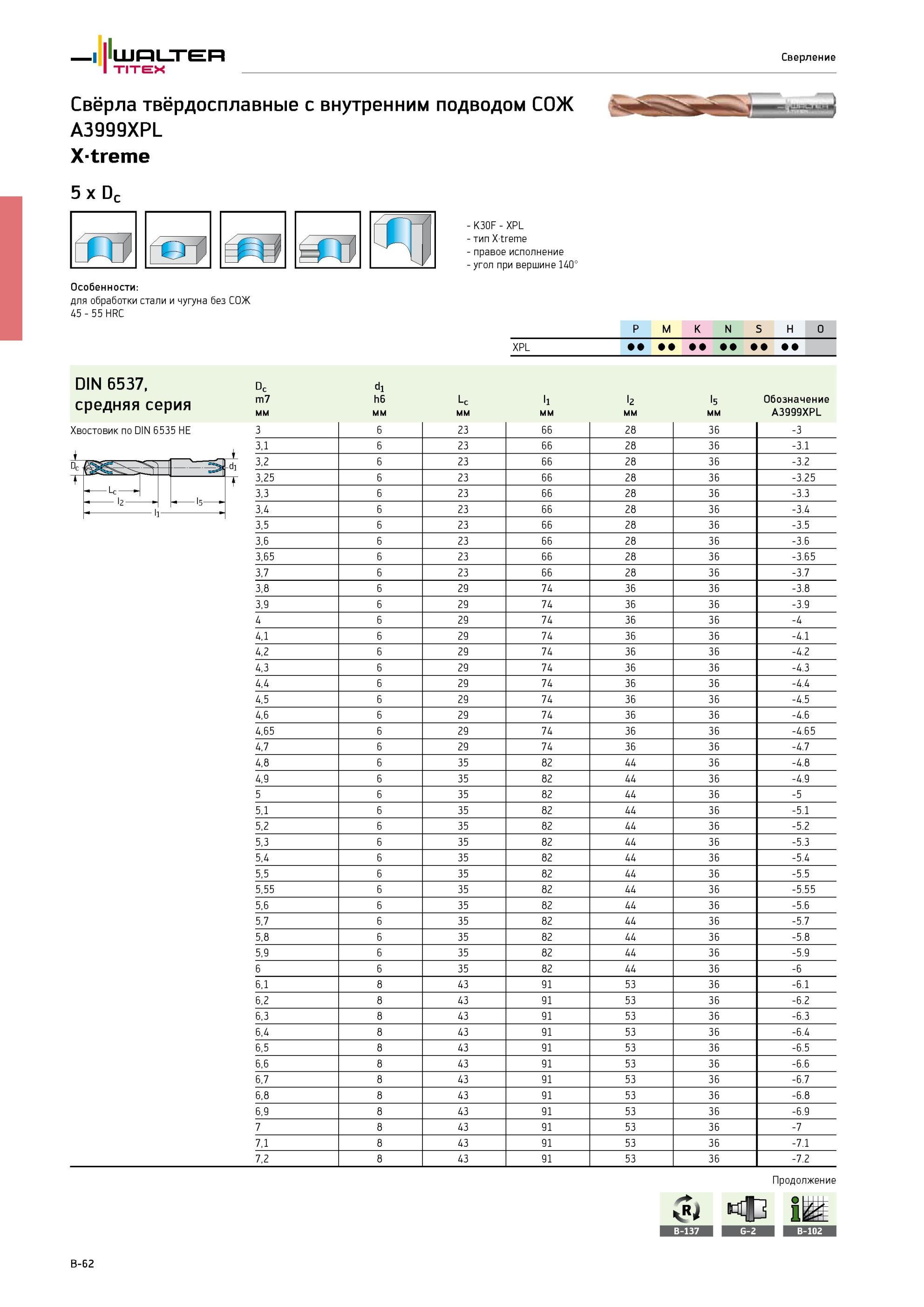Select the stacked plates drilling pictogram
The width and height of the screenshot is (924, 1307).
tap(253, 240)
